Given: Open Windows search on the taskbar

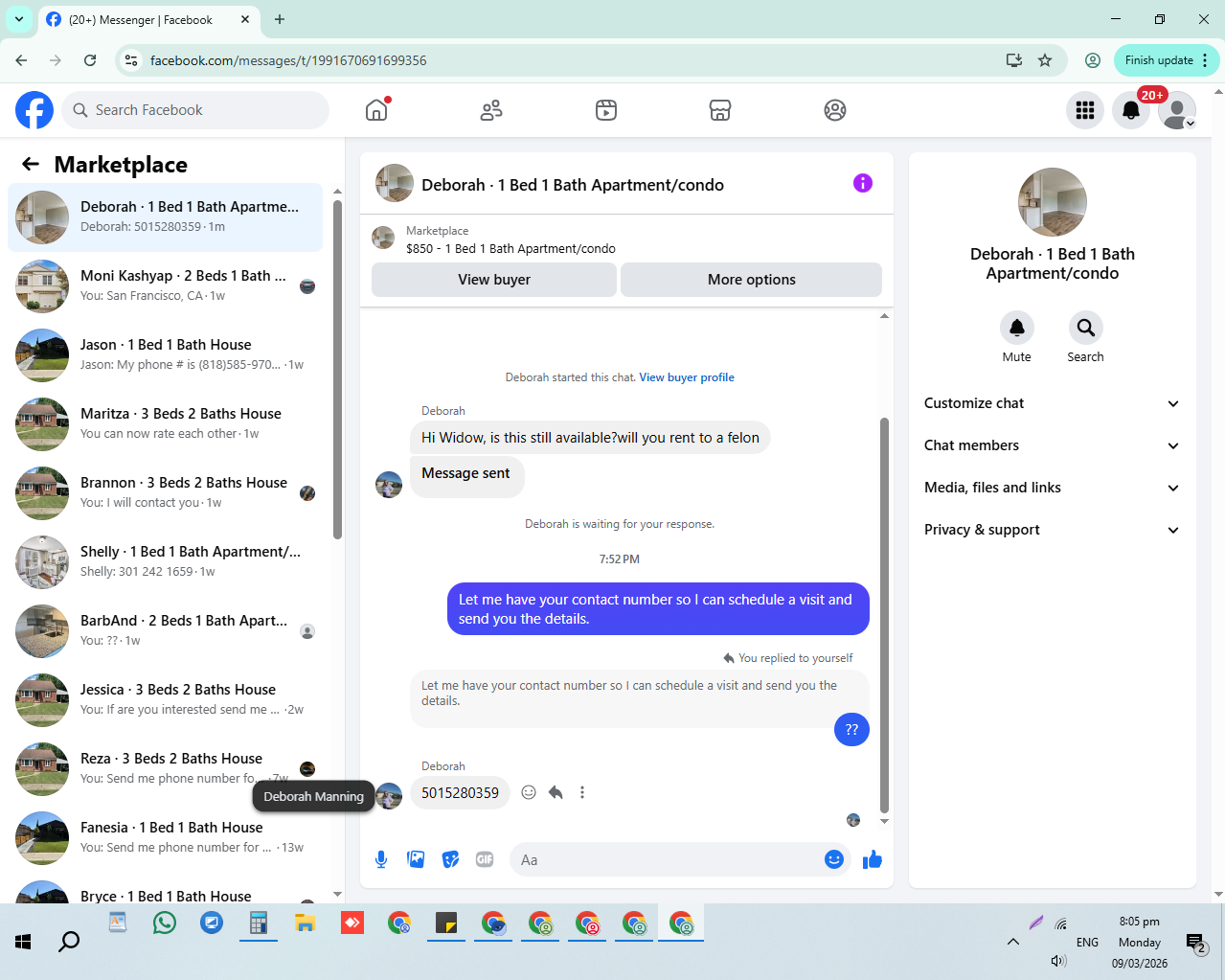Looking at the screenshot, I should tap(69, 942).
